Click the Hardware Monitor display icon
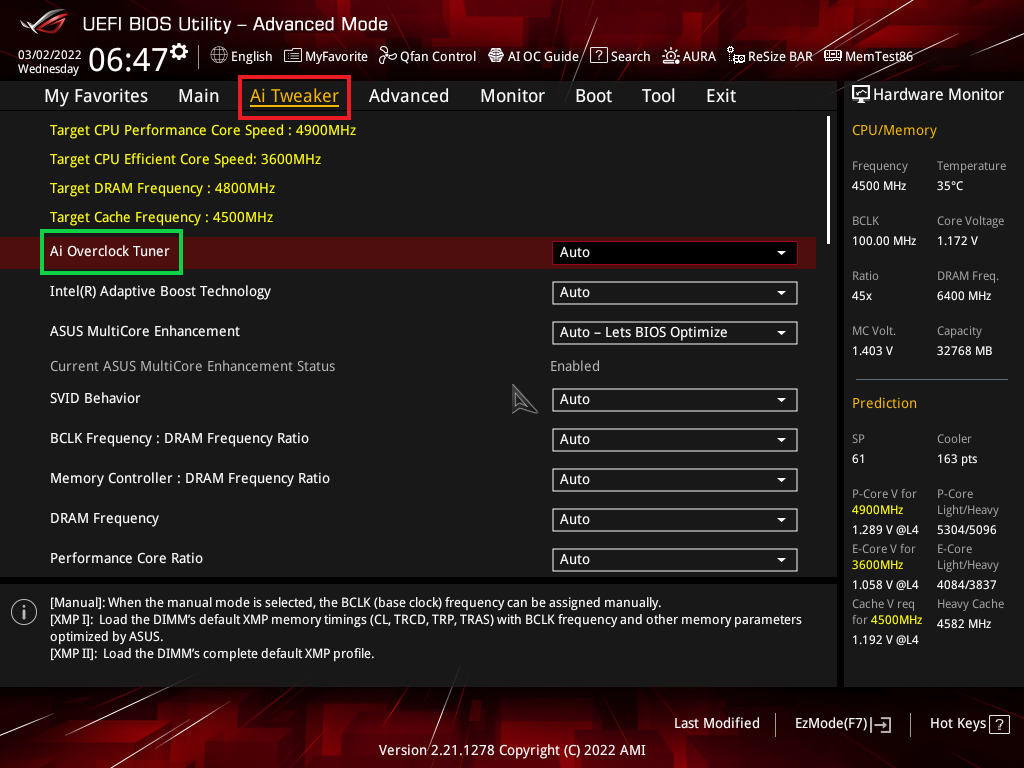The width and height of the screenshot is (1024, 768). pos(861,95)
